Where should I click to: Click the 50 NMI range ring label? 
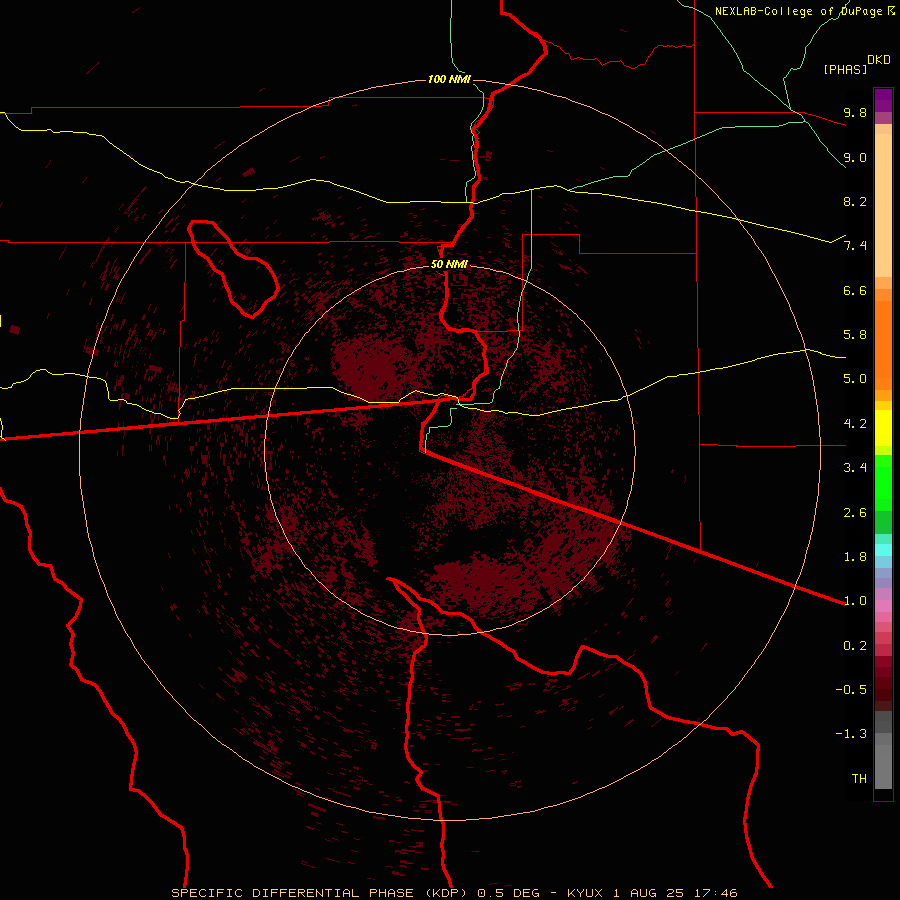pos(449,264)
